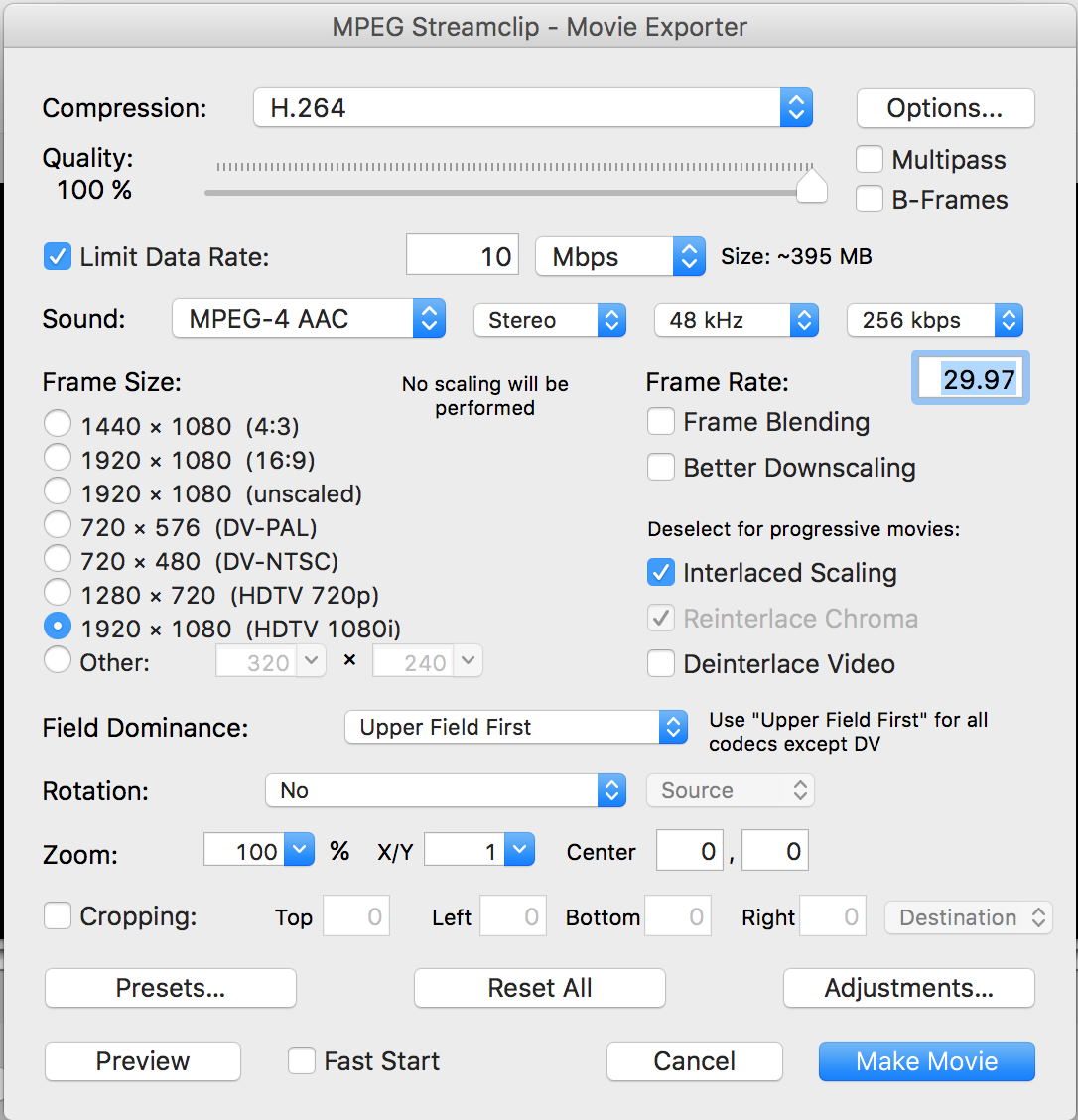This screenshot has width=1078, height=1120.
Task: Cancel the movie export
Action: (x=695, y=1061)
